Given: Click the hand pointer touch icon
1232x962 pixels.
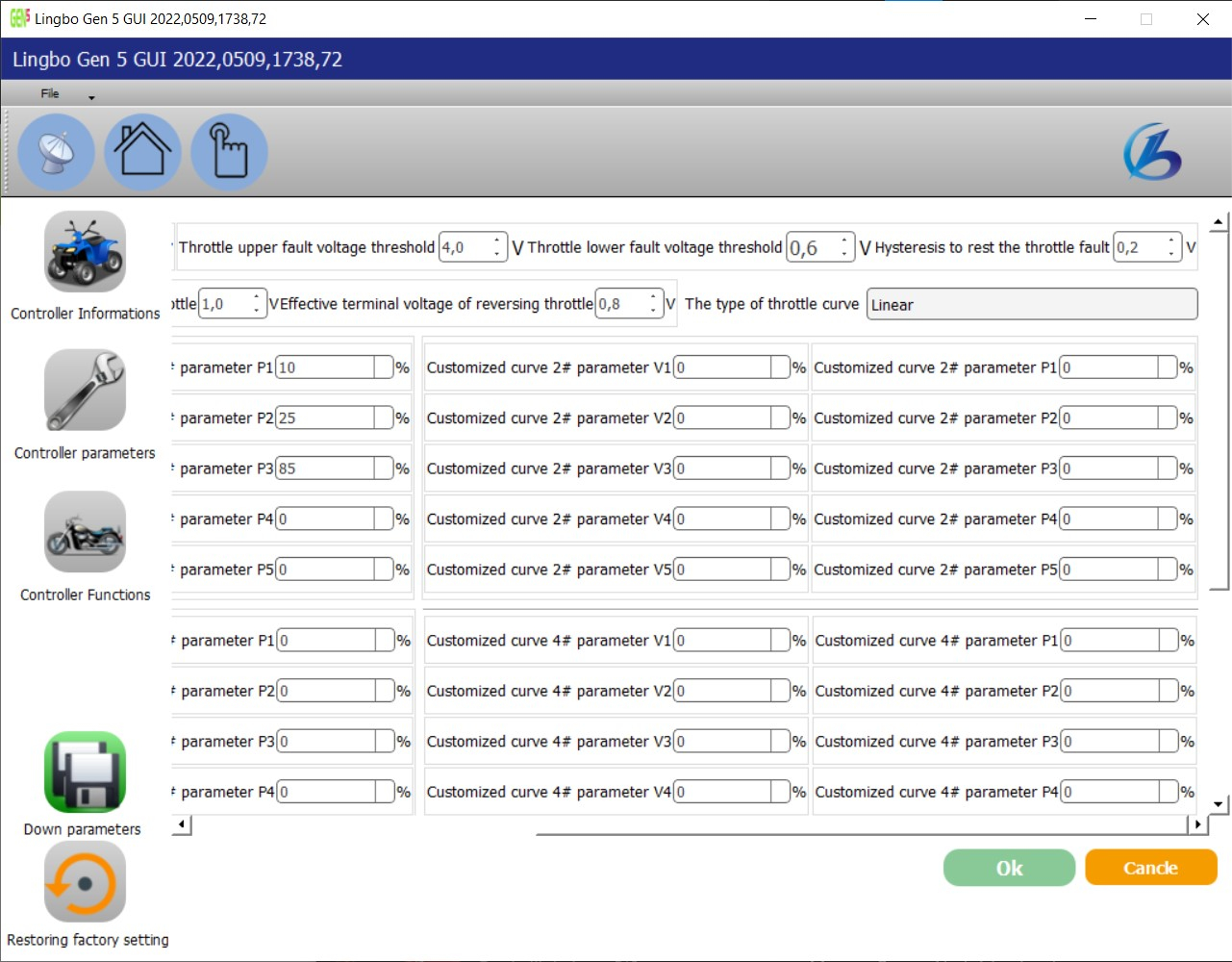Looking at the screenshot, I should pos(229,152).
